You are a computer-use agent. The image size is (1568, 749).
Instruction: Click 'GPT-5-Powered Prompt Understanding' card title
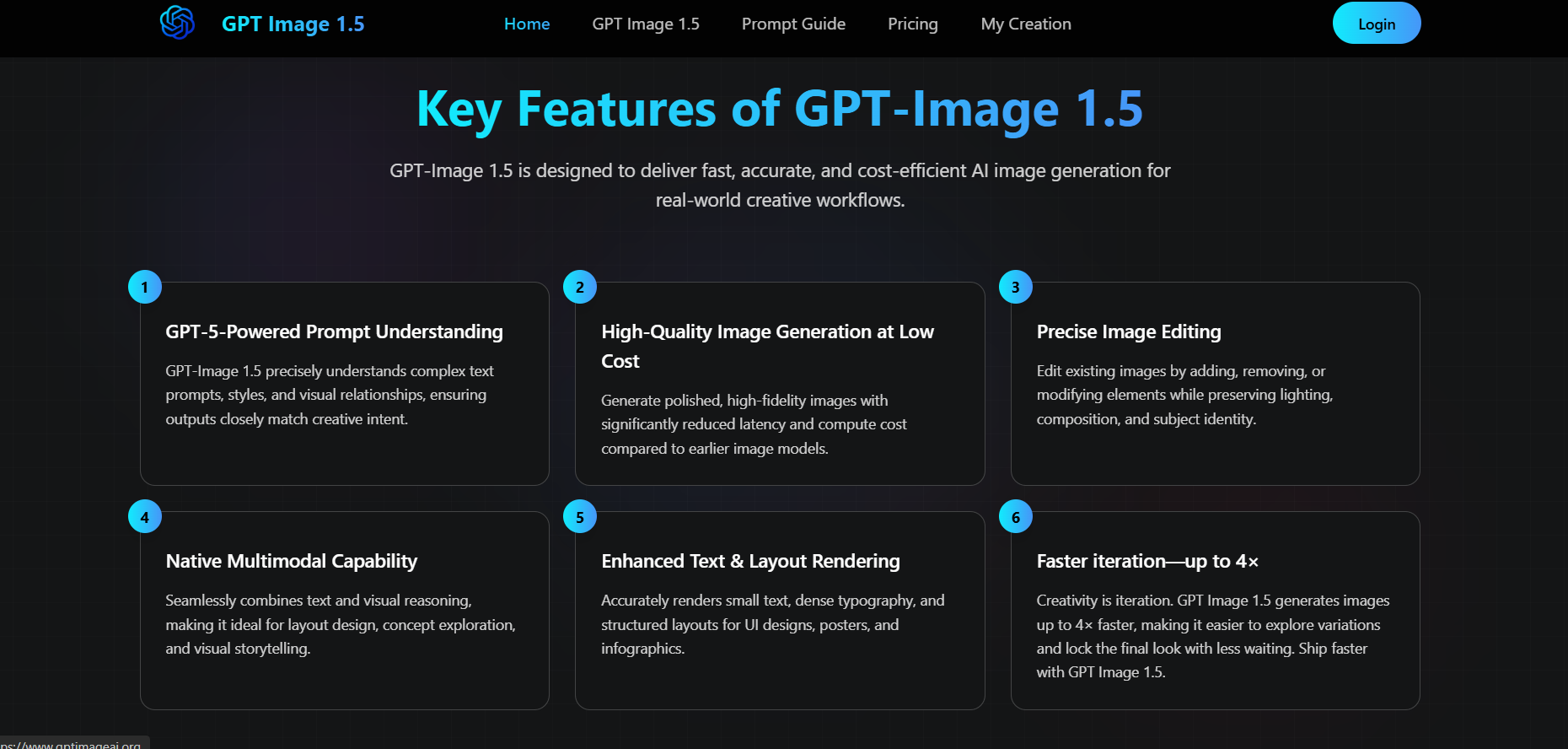tap(334, 331)
